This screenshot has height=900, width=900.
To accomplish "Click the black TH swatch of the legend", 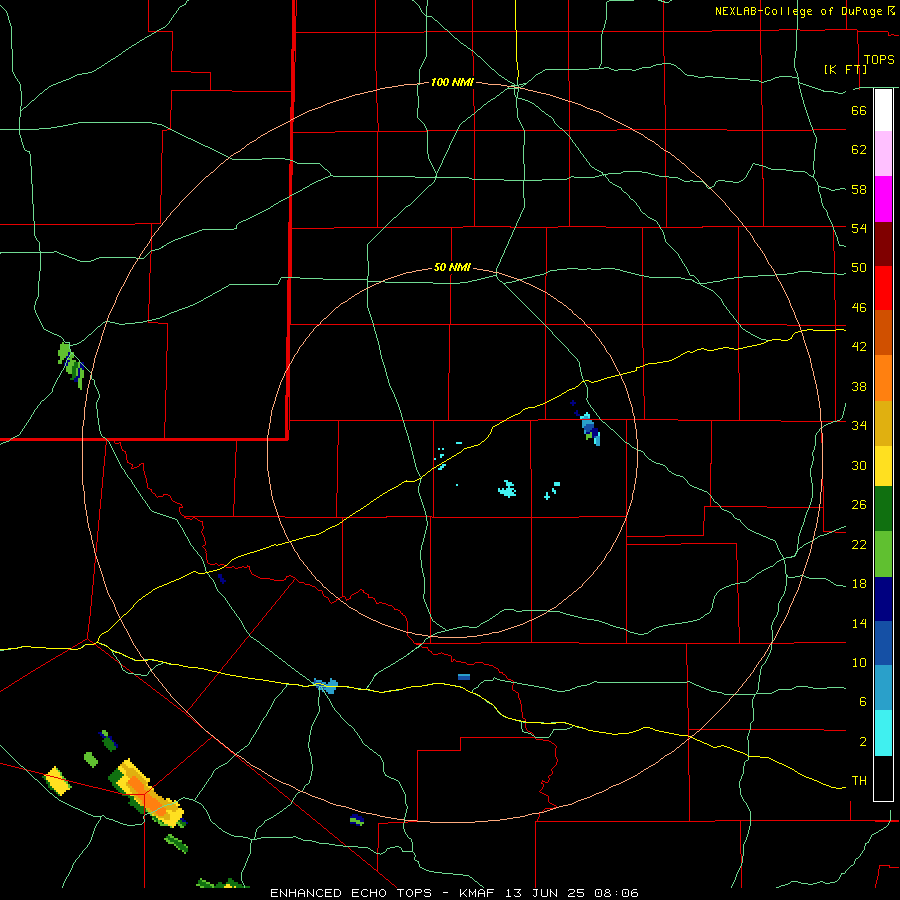I will click(x=883, y=778).
